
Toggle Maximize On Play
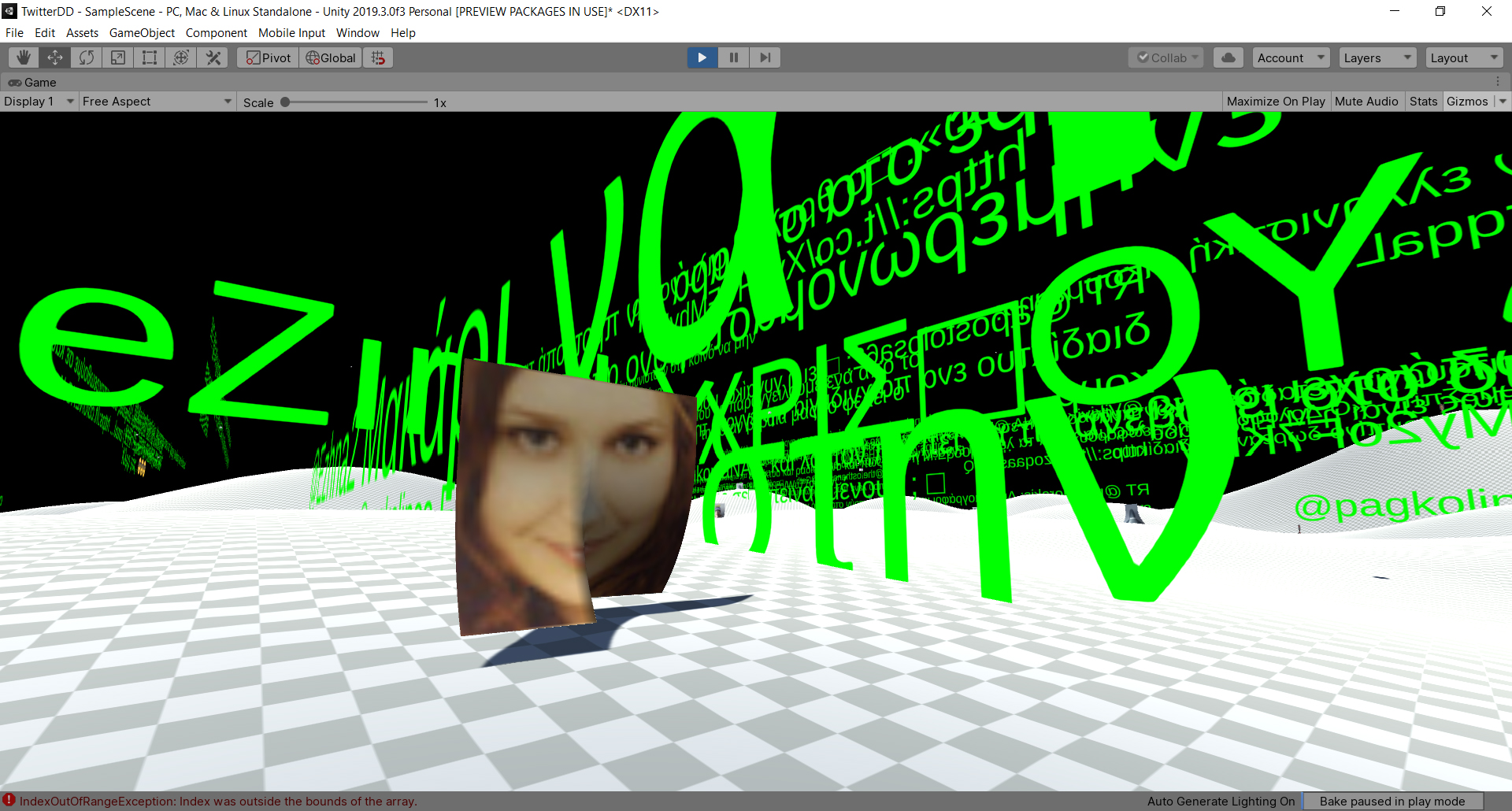pos(1276,102)
